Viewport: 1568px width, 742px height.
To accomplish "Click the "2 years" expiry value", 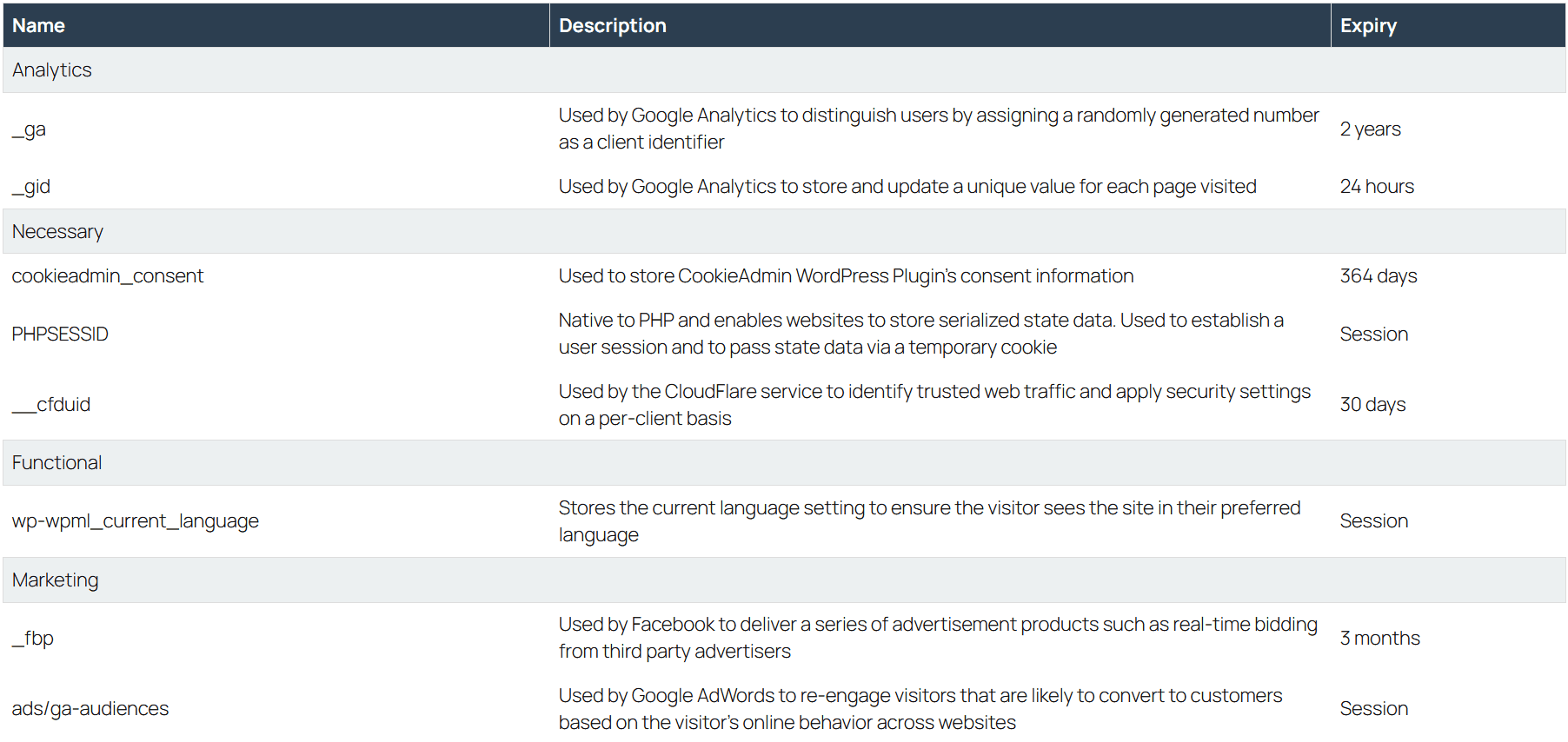I will [1371, 129].
